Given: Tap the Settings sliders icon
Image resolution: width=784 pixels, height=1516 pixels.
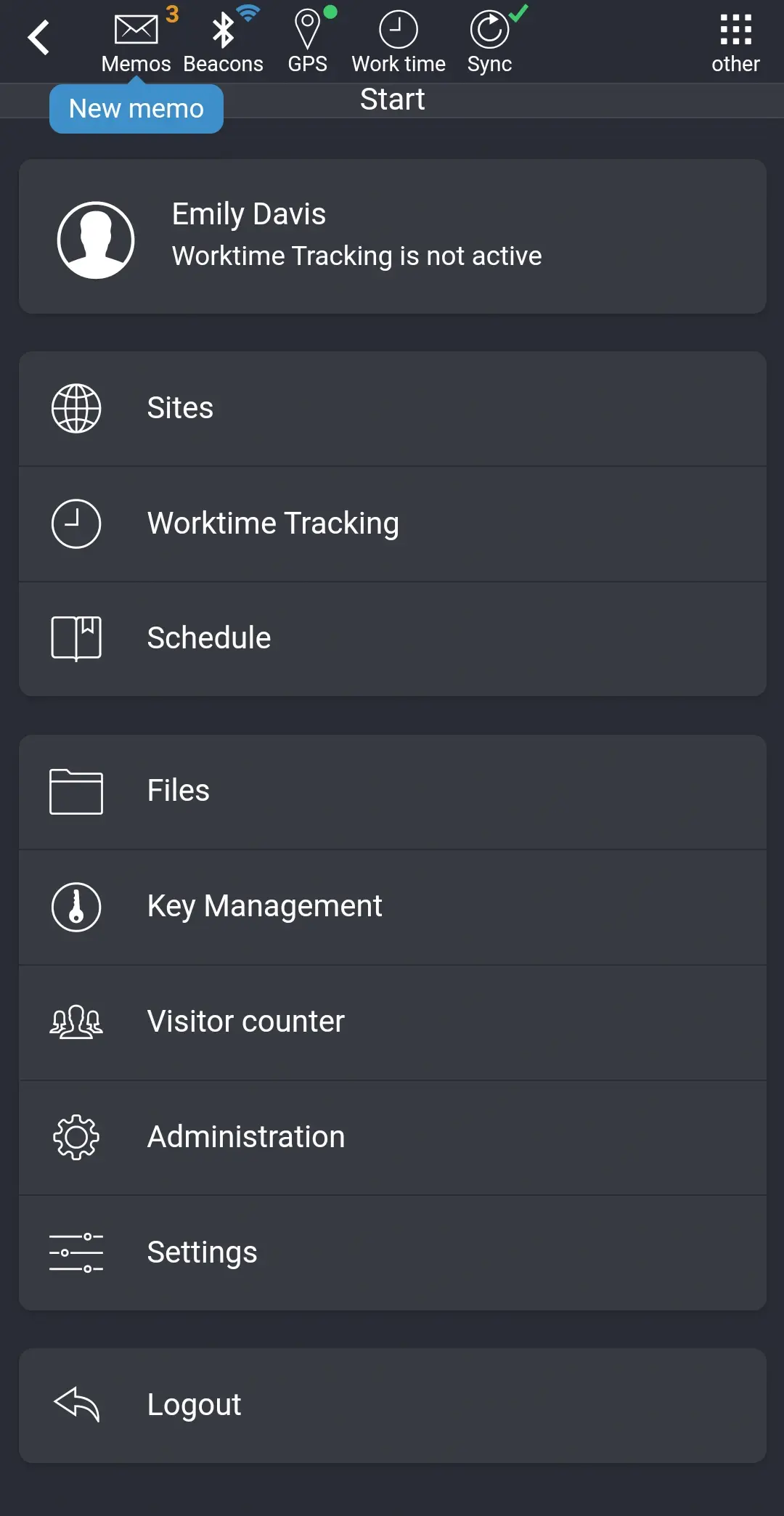Looking at the screenshot, I should tap(76, 1252).
